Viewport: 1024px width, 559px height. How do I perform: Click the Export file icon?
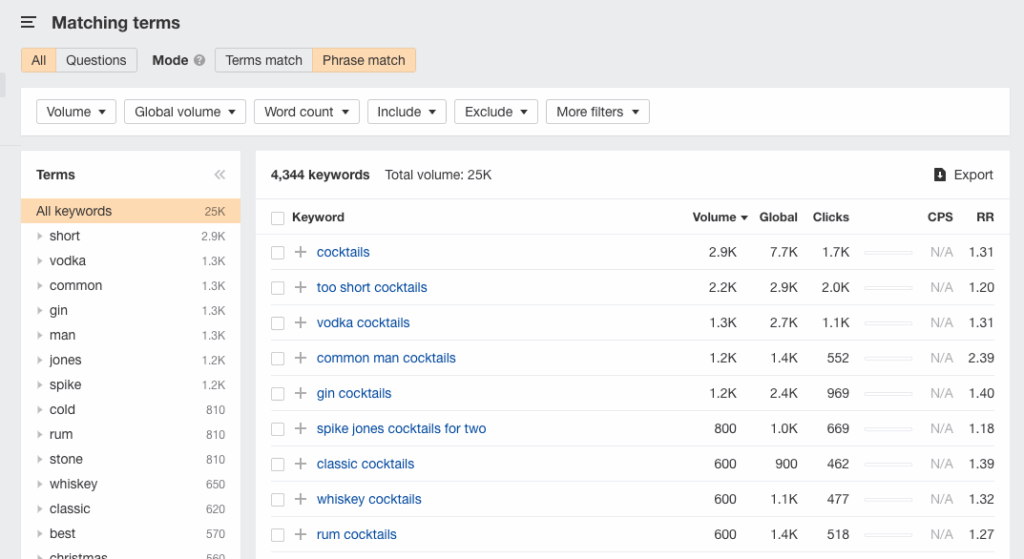(940, 174)
